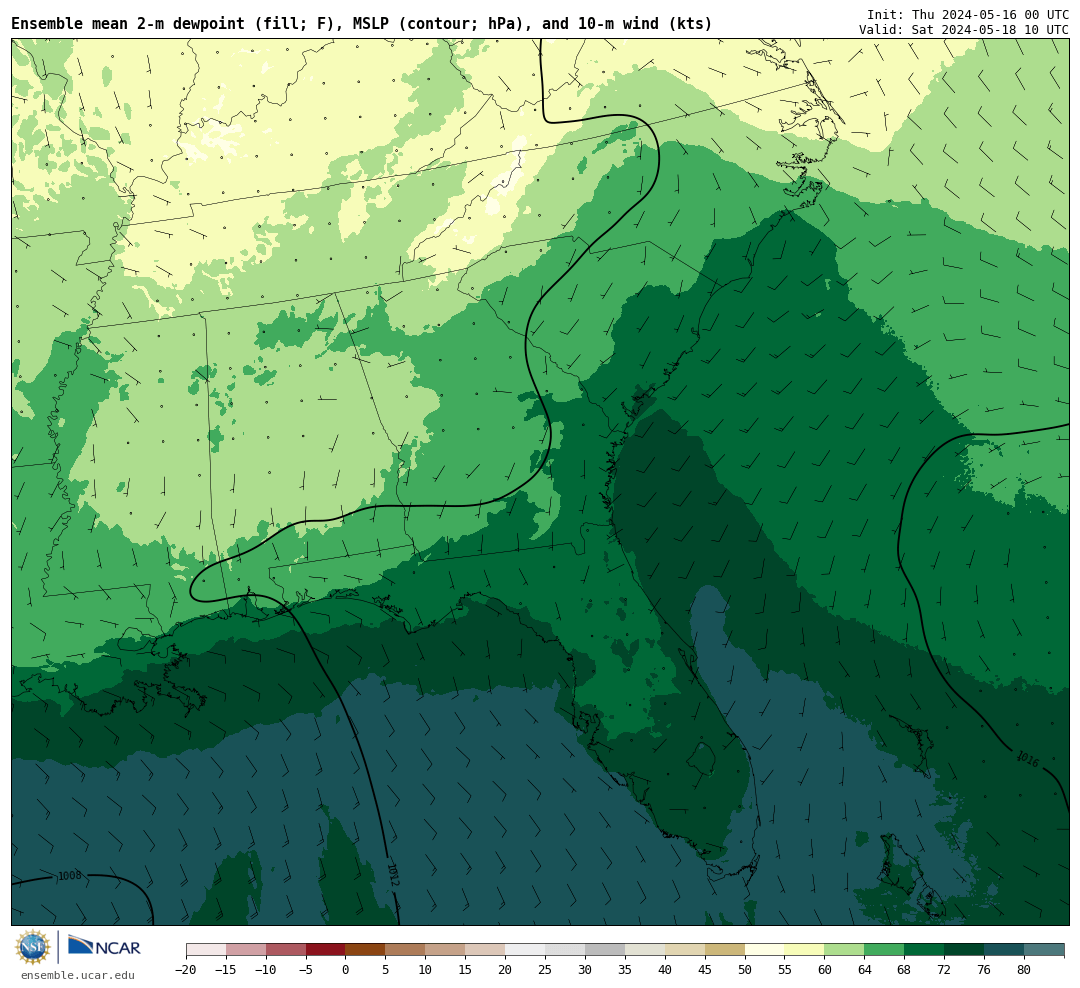This screenshot has width=1080, height=988.
Task: Click the 1008 contour label
Action: click(x=70, y=876)
